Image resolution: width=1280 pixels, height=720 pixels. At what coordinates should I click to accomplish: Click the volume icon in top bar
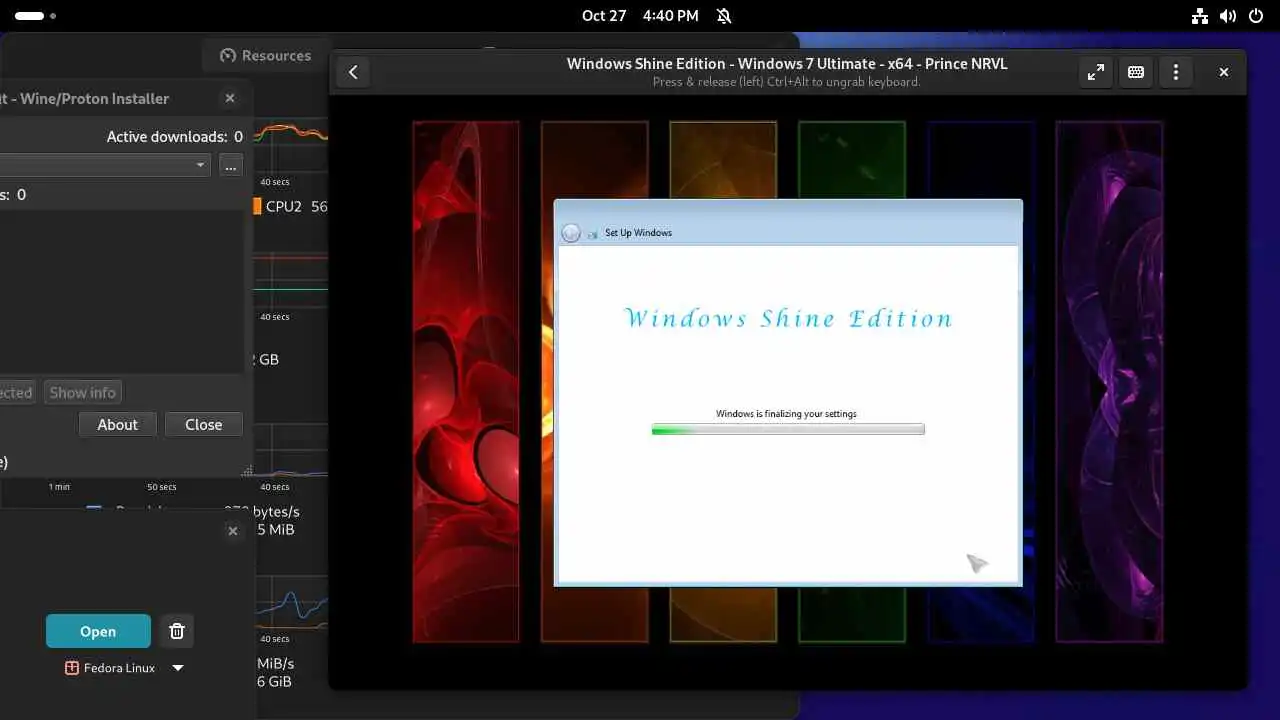coord(1228,16)
